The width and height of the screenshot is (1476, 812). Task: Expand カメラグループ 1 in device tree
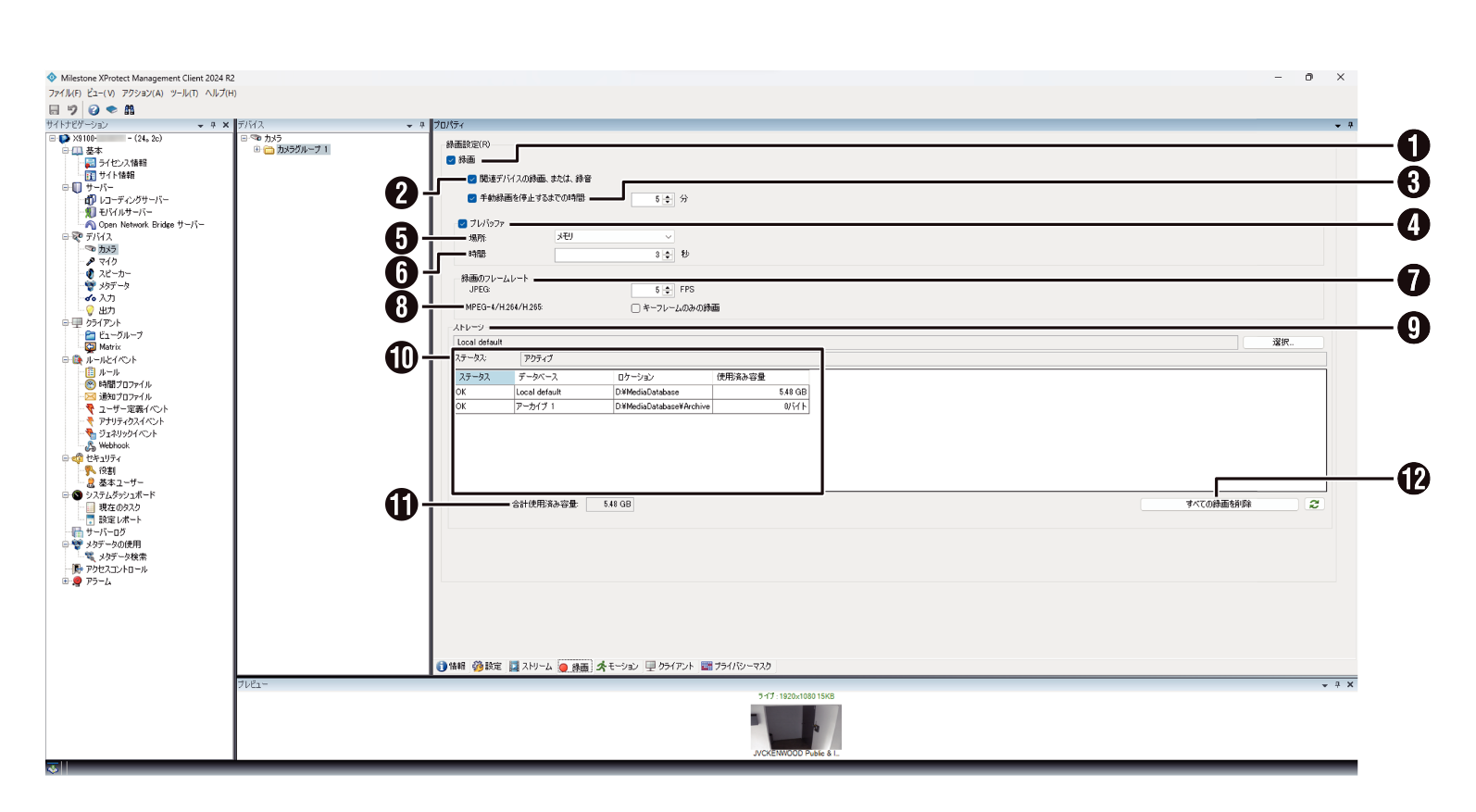[x=257, y=149]
